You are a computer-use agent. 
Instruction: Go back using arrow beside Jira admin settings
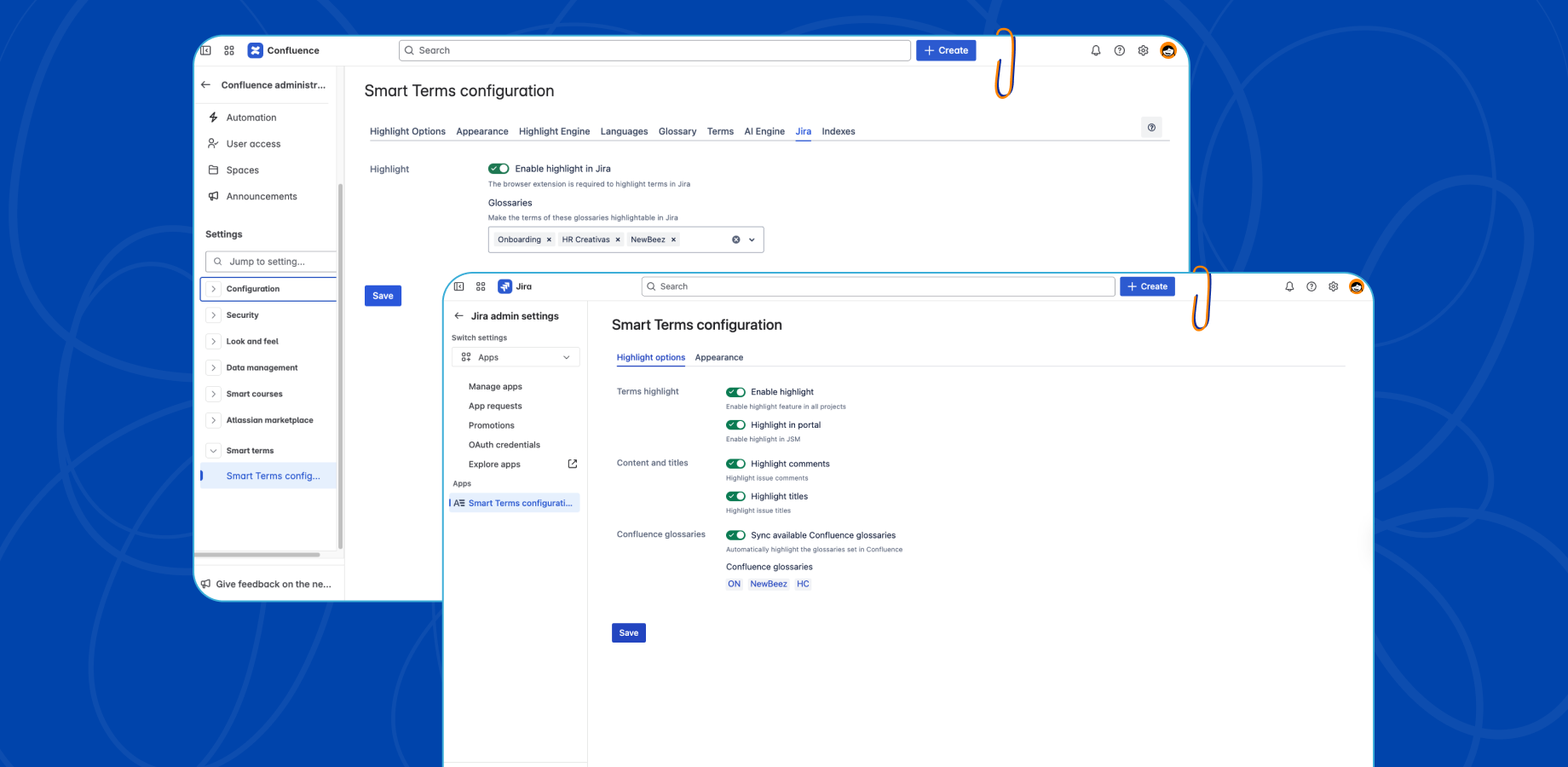click(459, 316)
